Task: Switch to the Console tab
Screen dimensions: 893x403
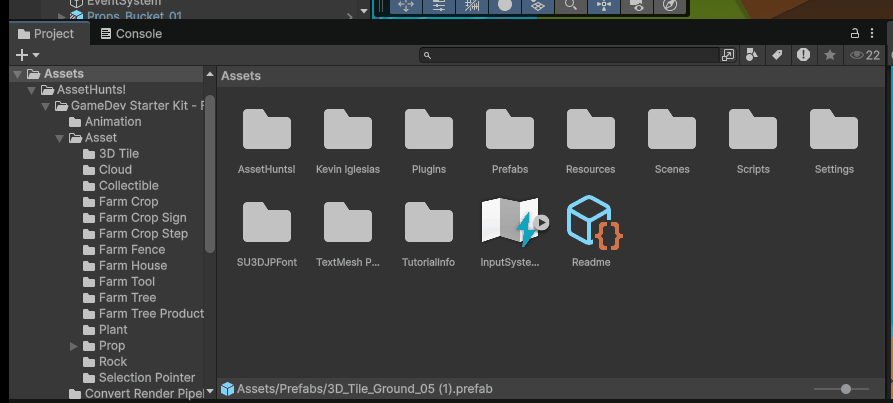Action: point(130,33)
